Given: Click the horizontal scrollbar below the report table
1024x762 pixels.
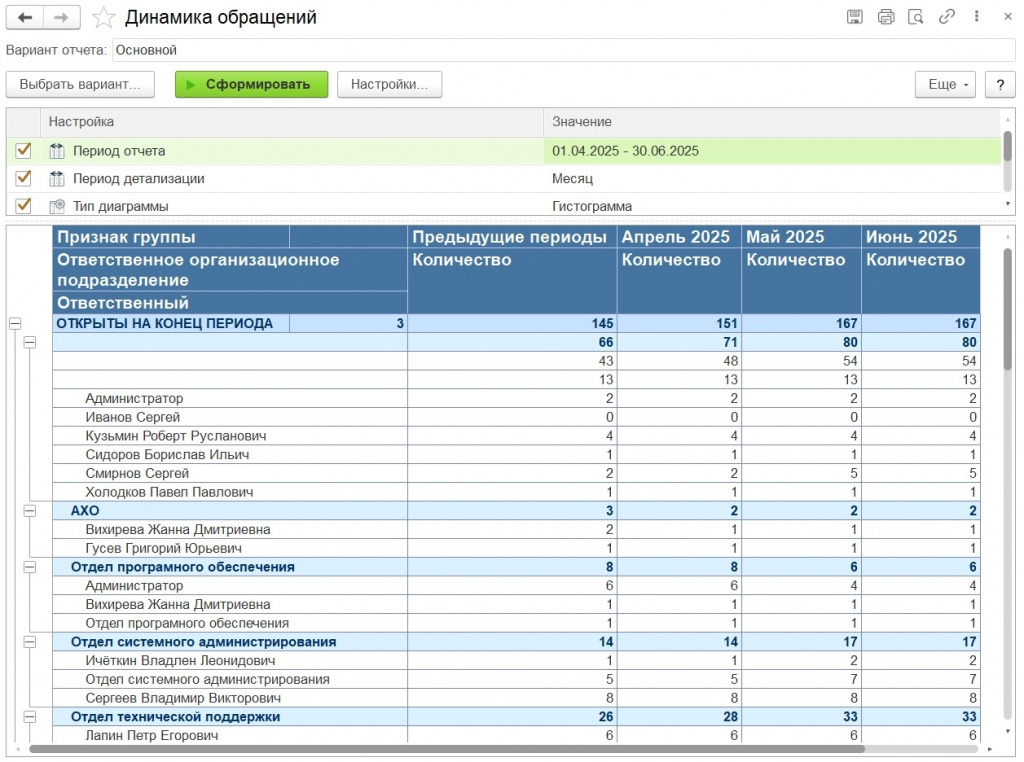Looking at the screenshot, I should (446, 748).
